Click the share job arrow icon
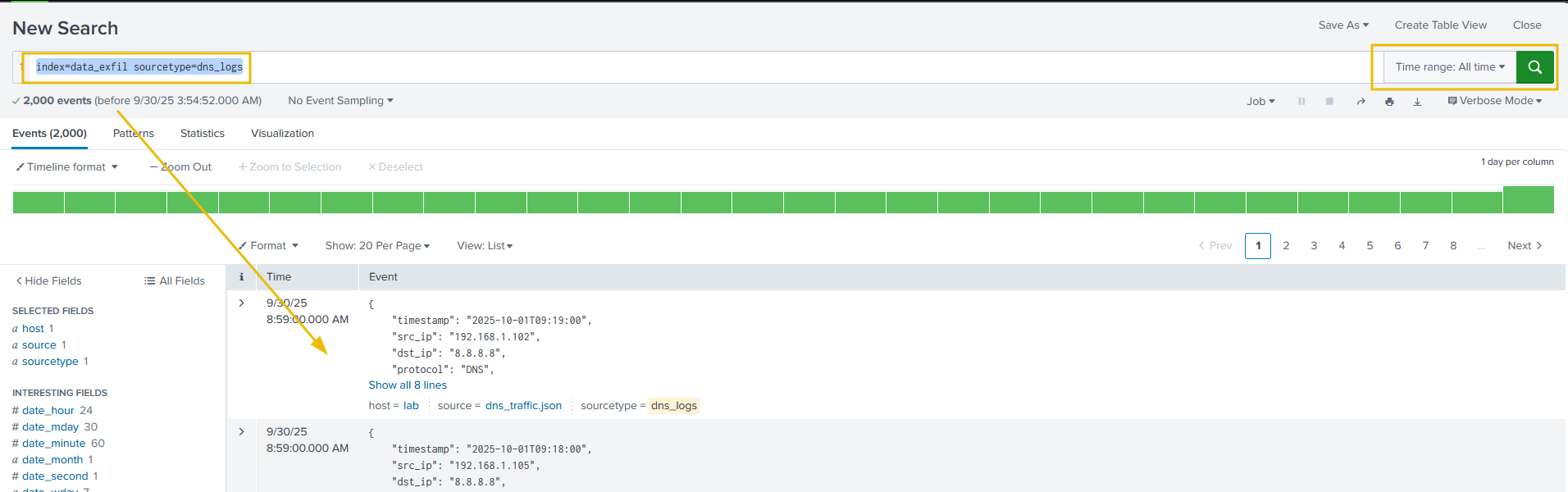The width and height of the screenshot is (1568, 492). click(1361, 102)
